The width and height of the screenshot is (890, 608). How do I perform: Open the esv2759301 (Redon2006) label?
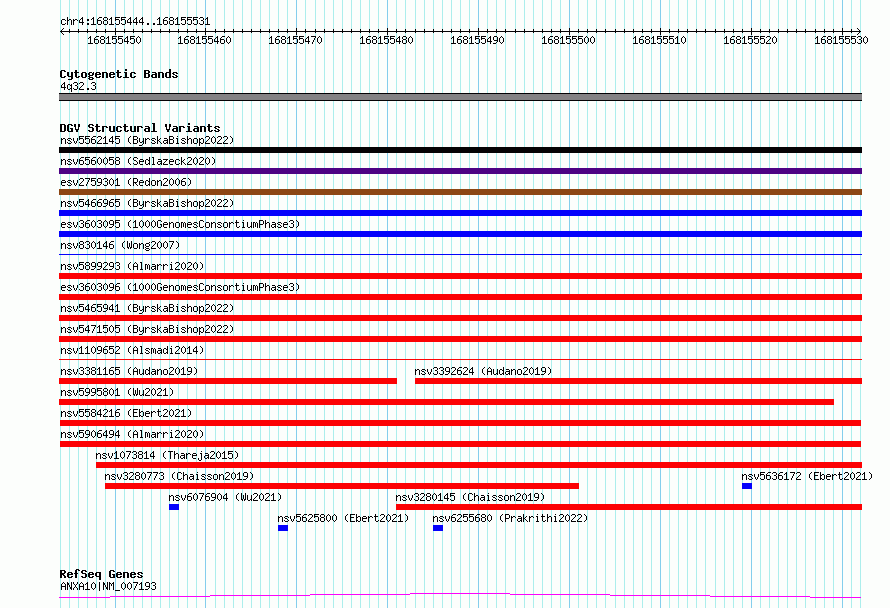click(126, 182)
